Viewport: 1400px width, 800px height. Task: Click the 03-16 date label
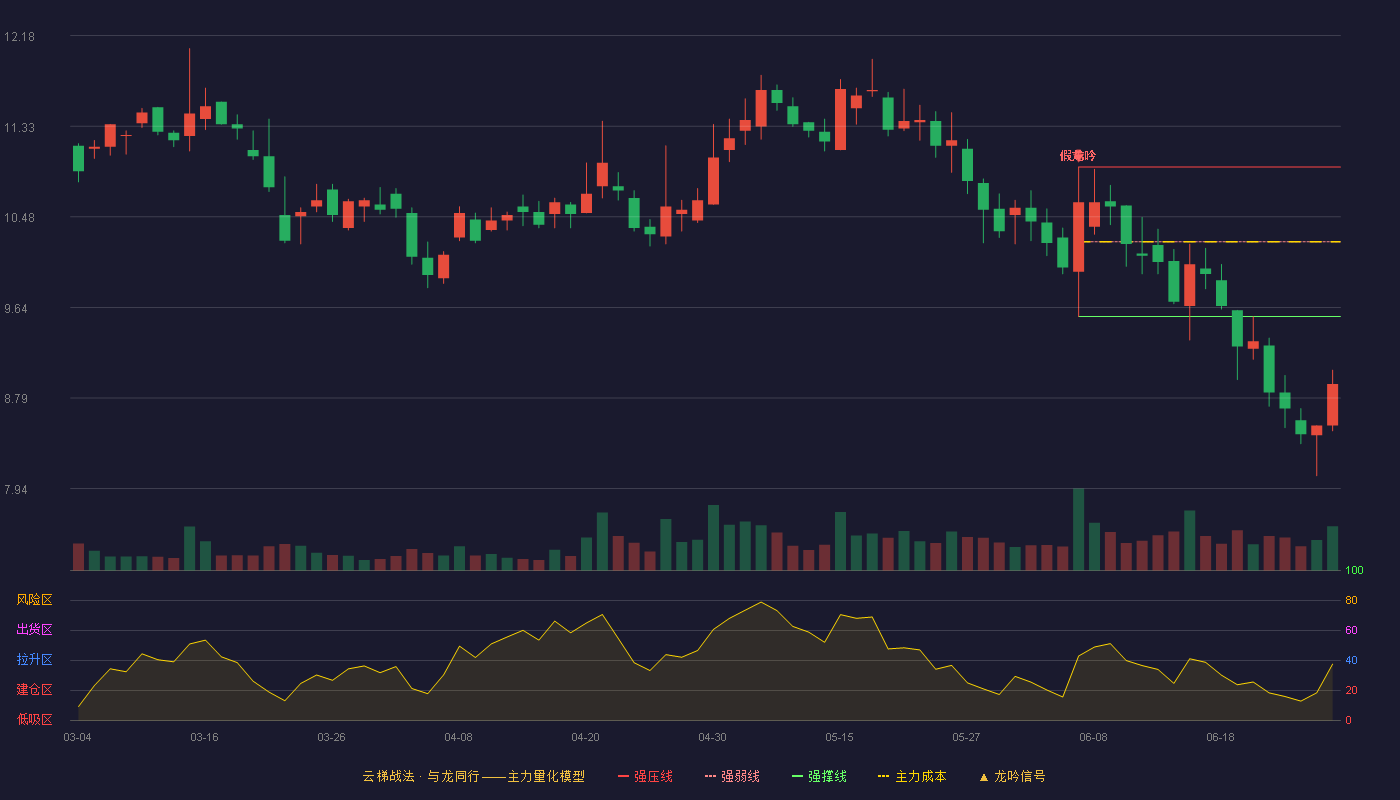tap(204, 737)
